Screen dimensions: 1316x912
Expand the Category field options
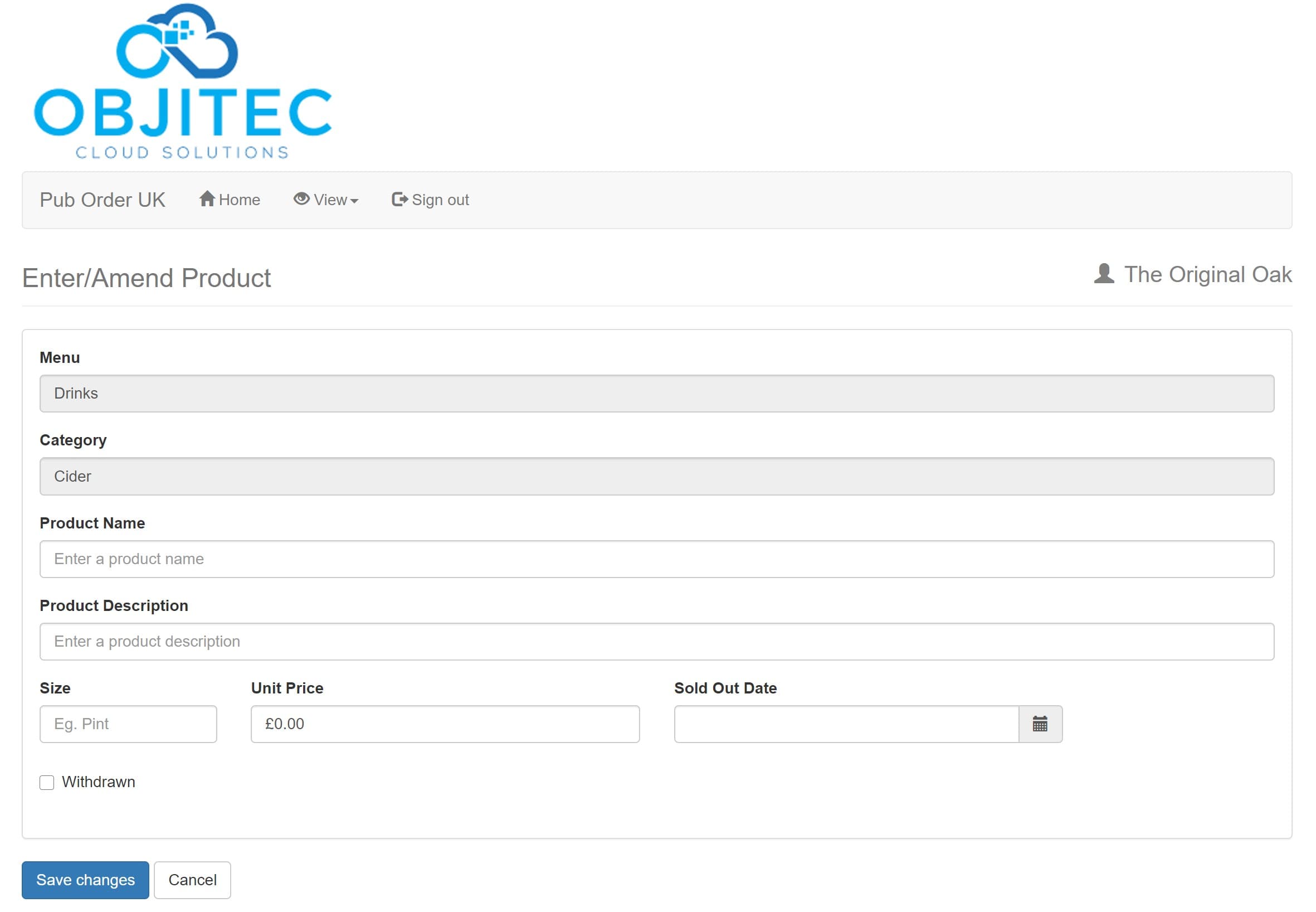pyautogui.click(x=657, y=476)
